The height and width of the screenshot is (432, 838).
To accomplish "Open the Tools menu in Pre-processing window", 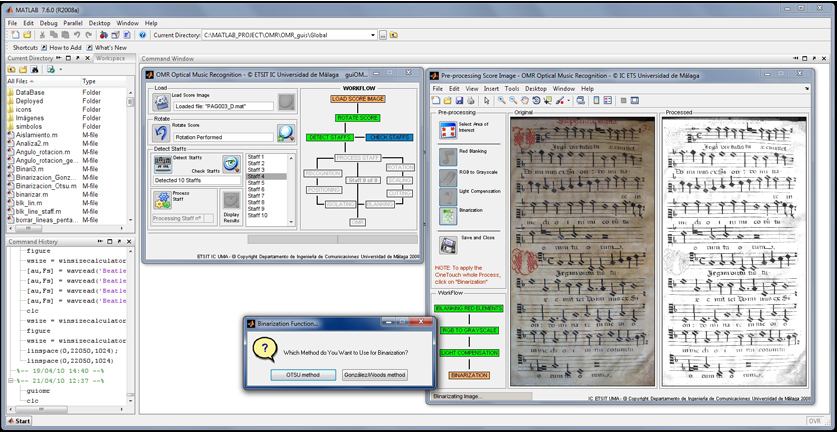I will (x=512, y=89).
